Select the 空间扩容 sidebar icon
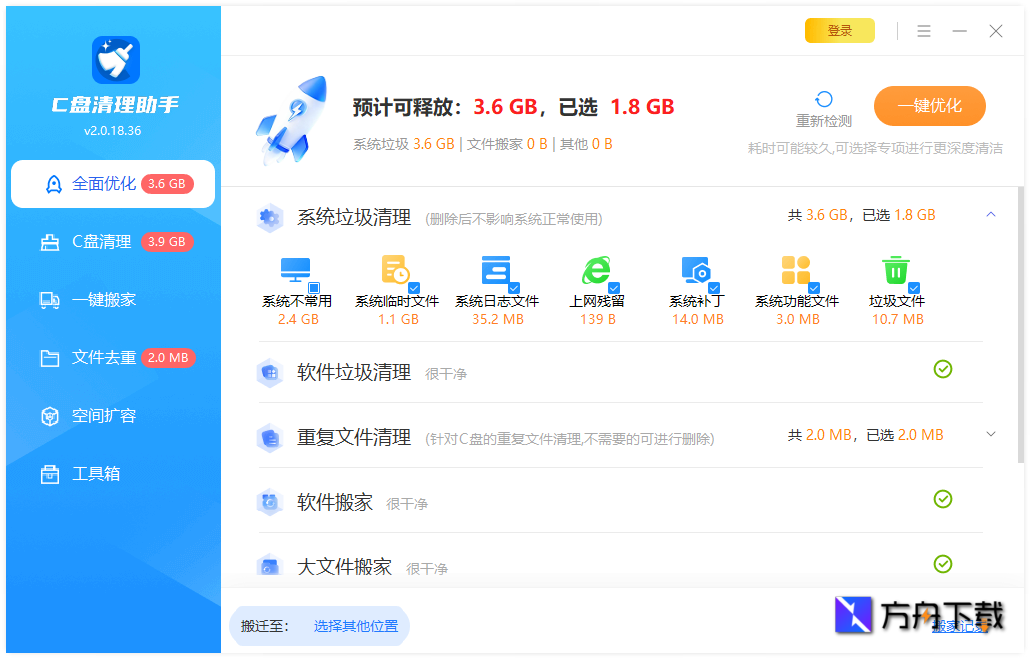The height and width of the screenshot is (659, 1030). (x=49, y=416)
